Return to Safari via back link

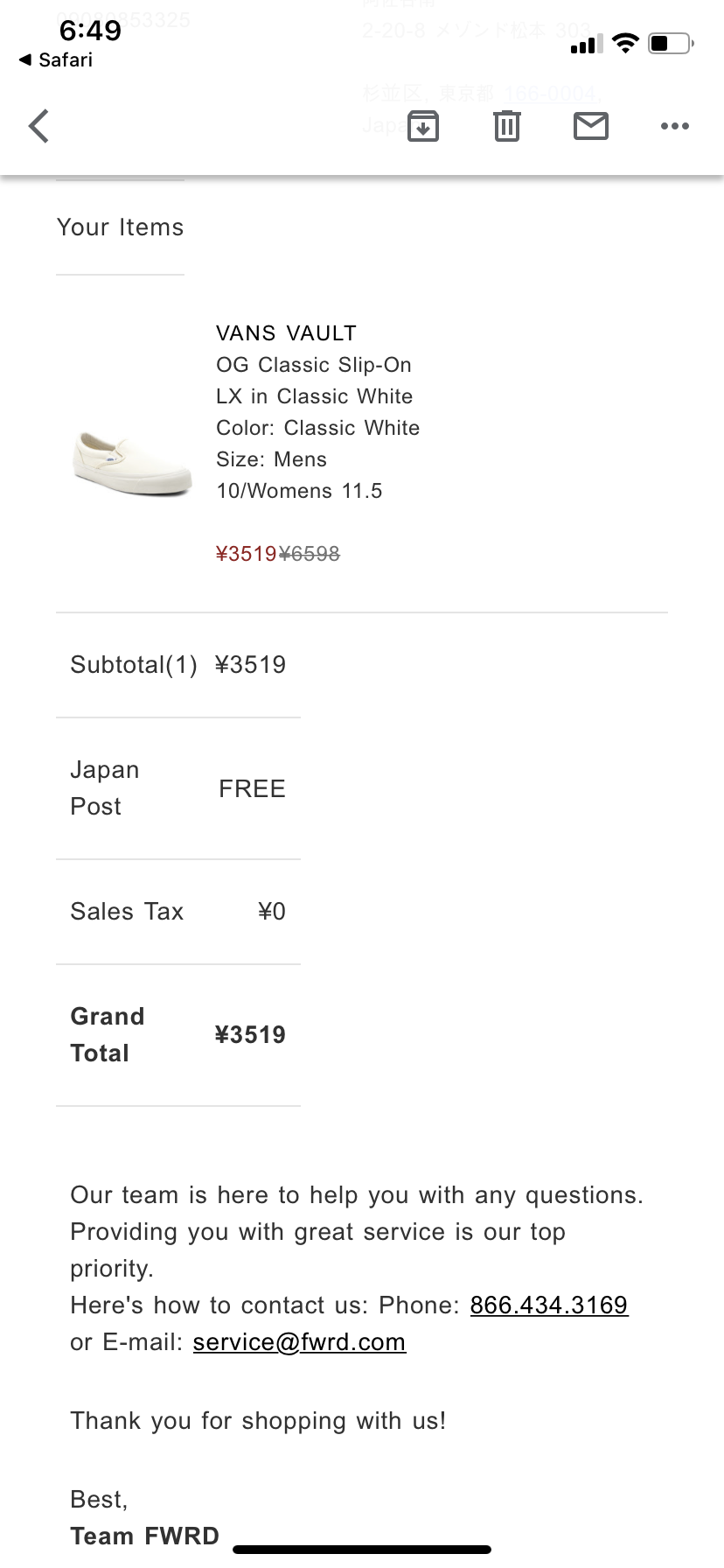click(x=57, y=59)
